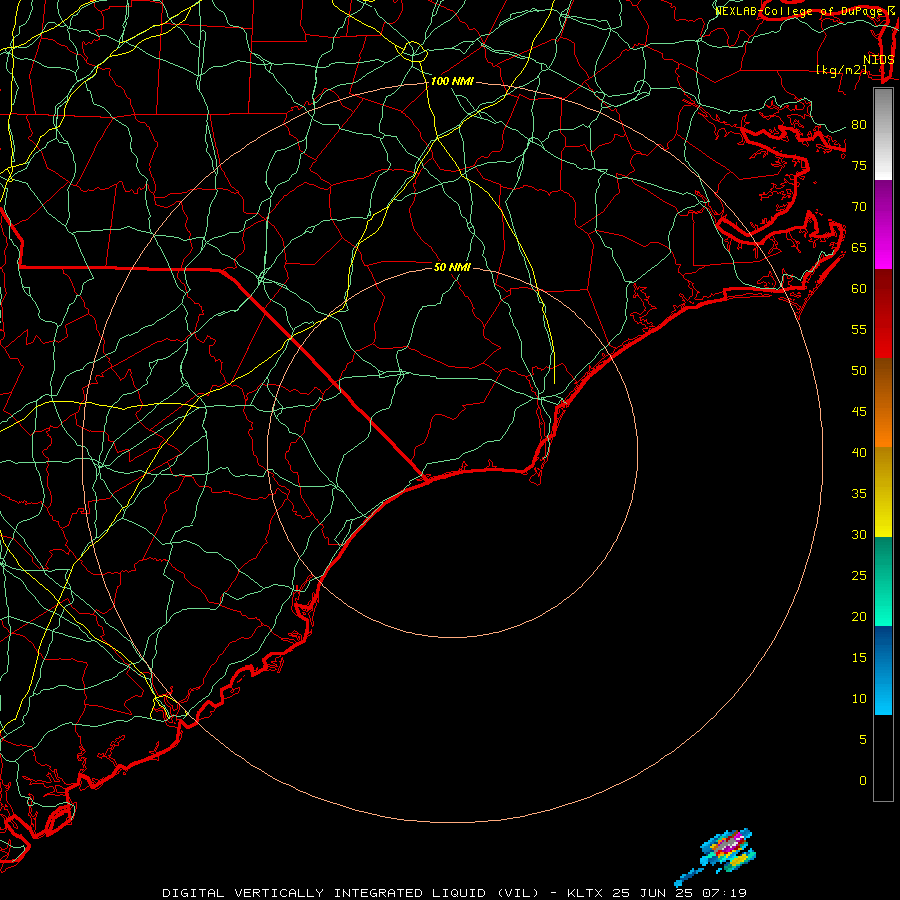The image size is (900, 900).
Task: Click the NIDS label above the scale
Action: coord(879,60)
